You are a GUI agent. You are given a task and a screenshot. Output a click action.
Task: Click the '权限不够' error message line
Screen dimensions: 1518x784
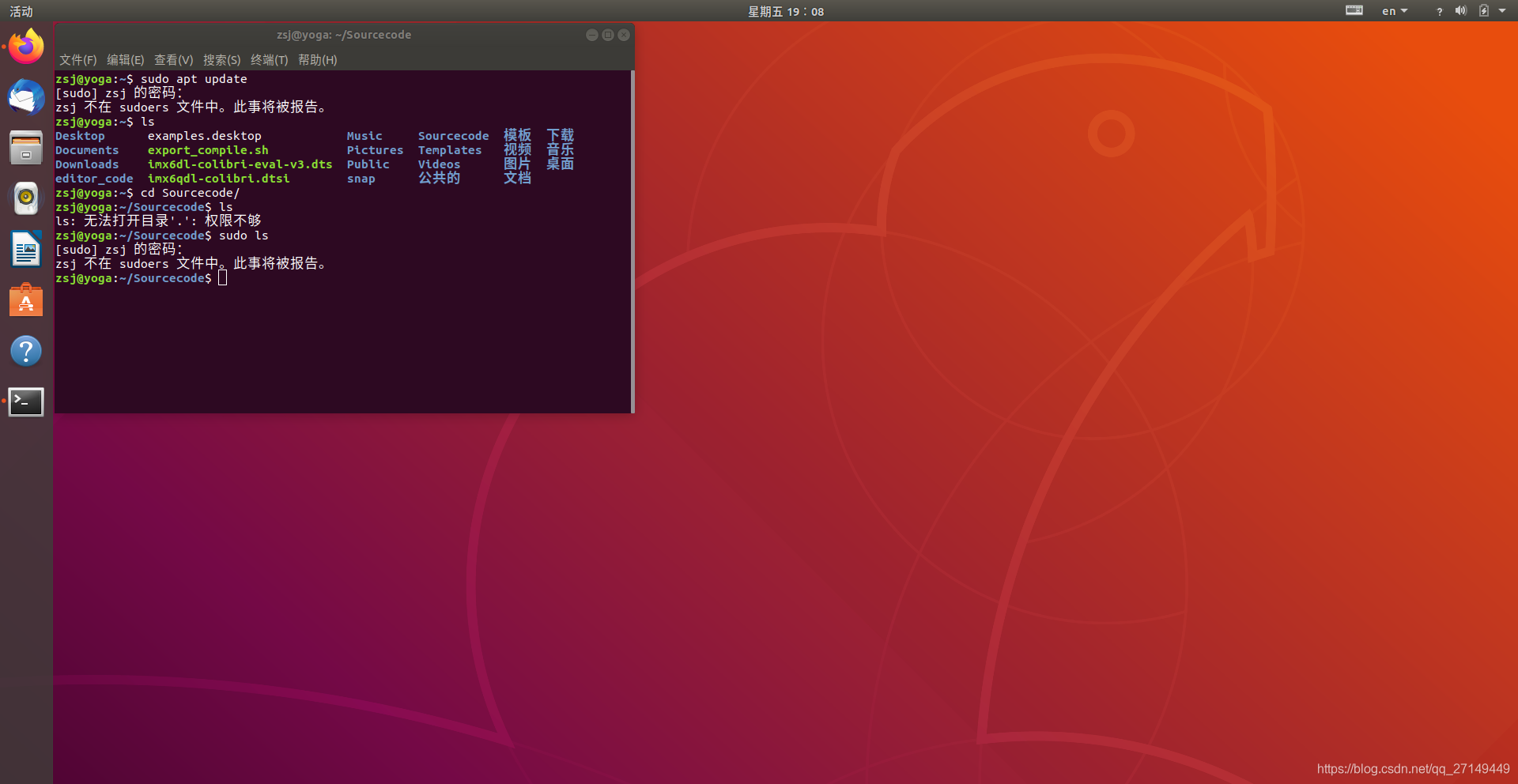point(158,221)
